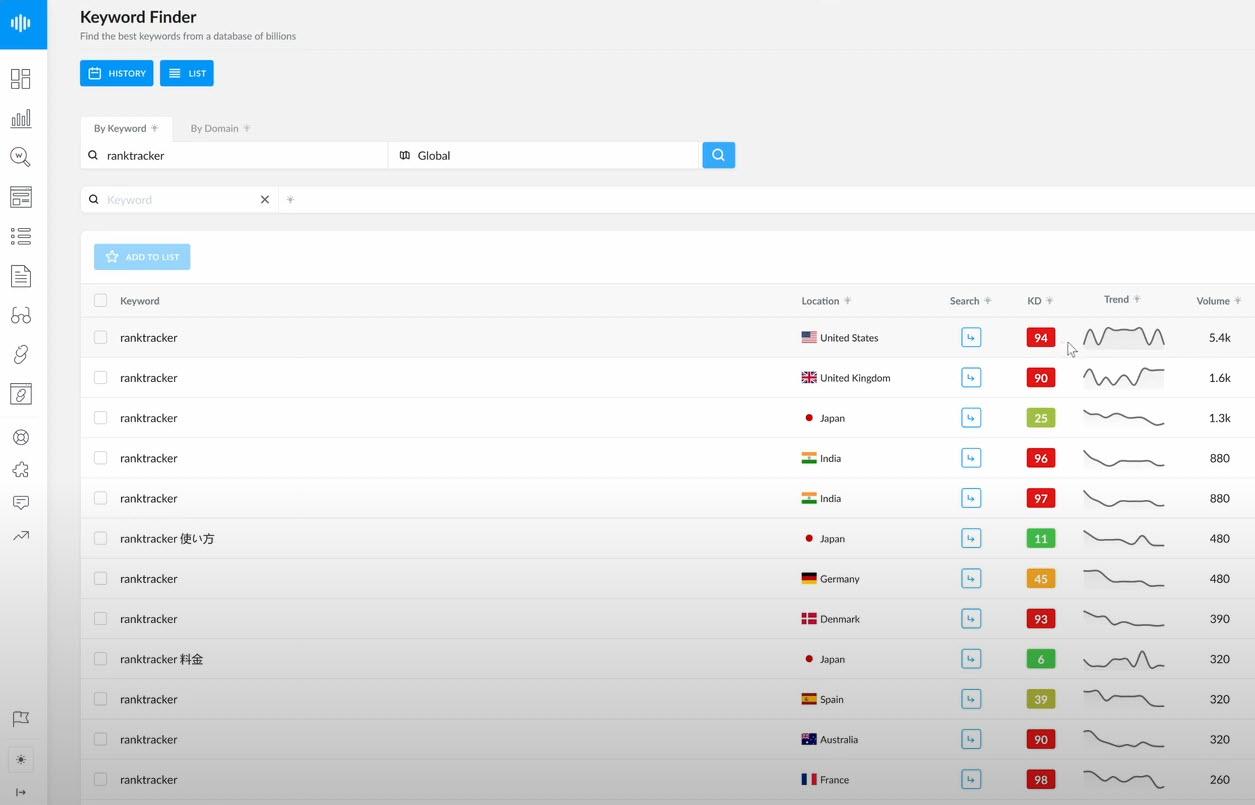Sort by the Search column header
Viewport: 1255px width, 805px height.
970,301
